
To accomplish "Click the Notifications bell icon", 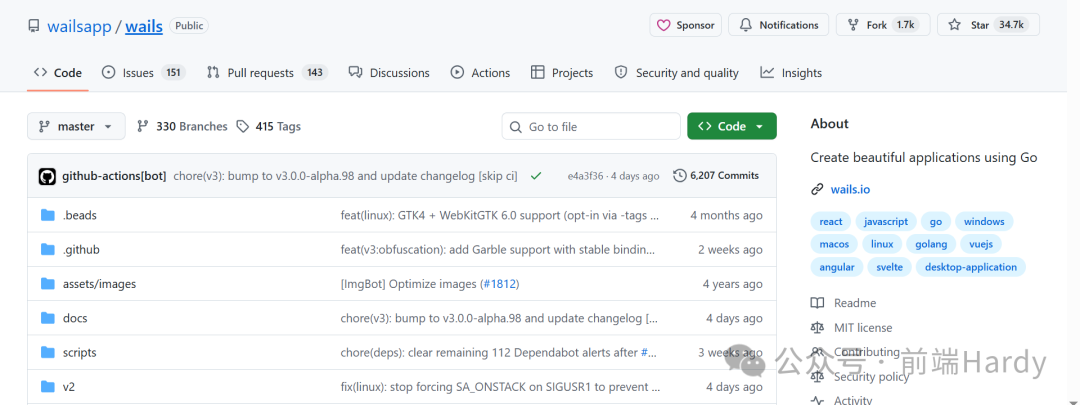I will point(745,25).
